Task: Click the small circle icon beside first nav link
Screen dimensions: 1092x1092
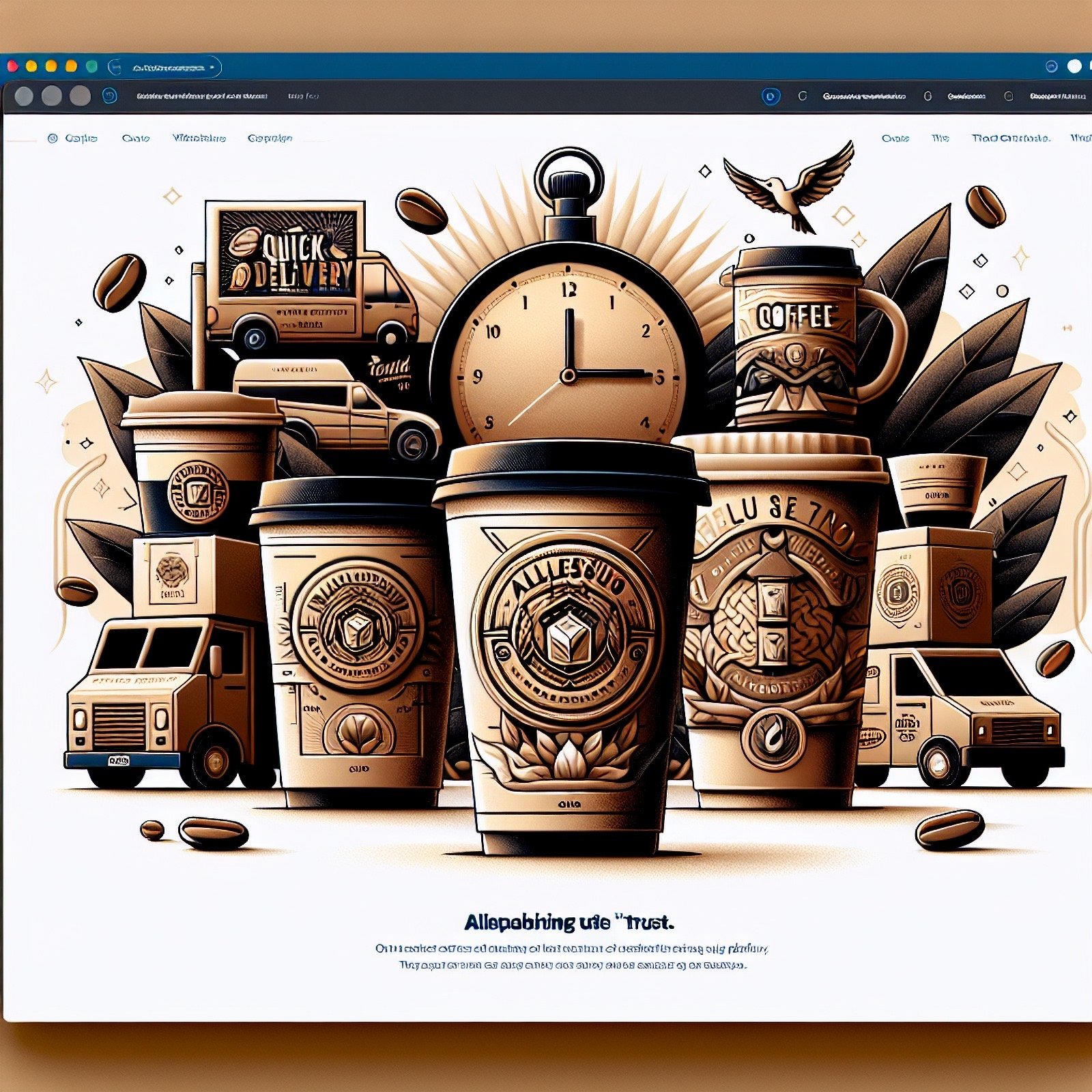Action: coord(53,139)
